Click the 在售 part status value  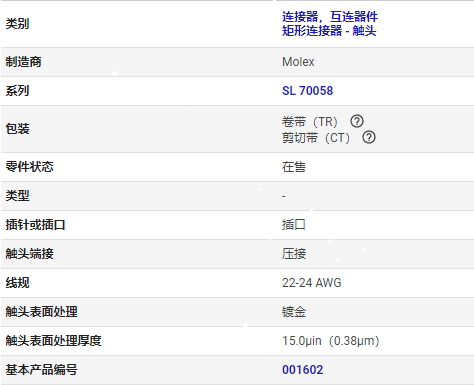point(294,167)
